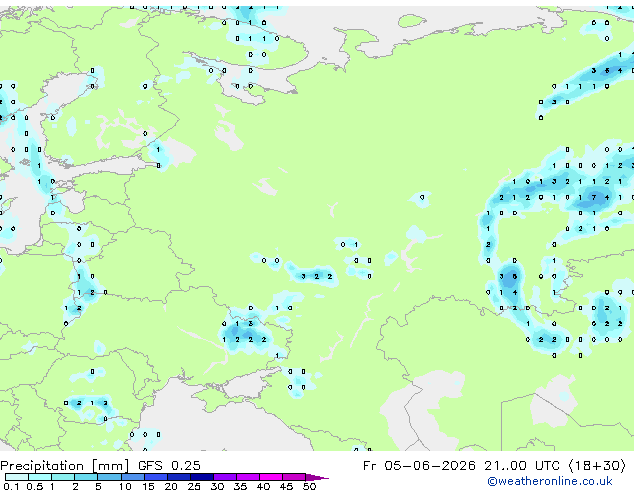Click the 45–50 mm legend swatch
This screenshot has width=634, height=490.
[294, 477]
